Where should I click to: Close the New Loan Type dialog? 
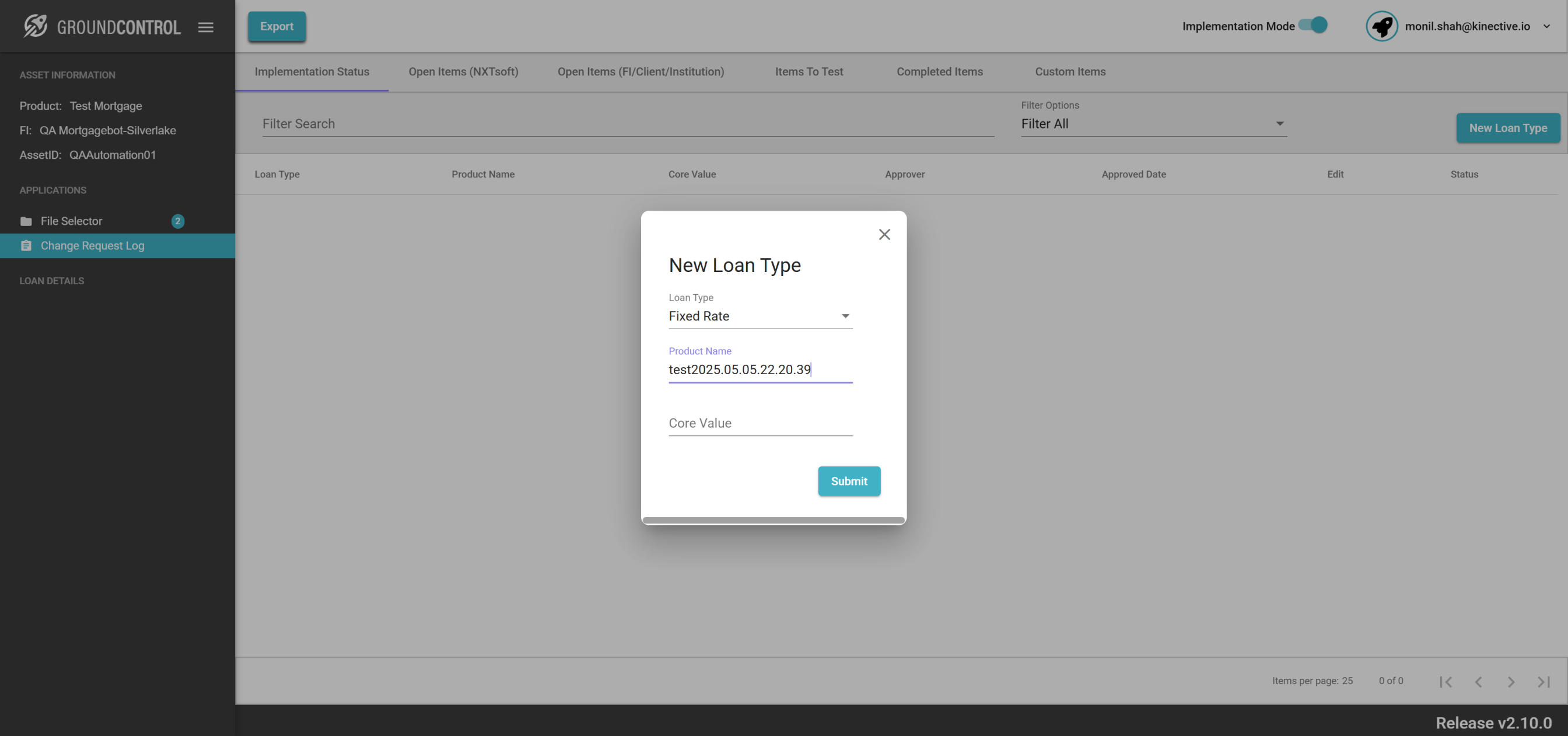pos(884,235)
